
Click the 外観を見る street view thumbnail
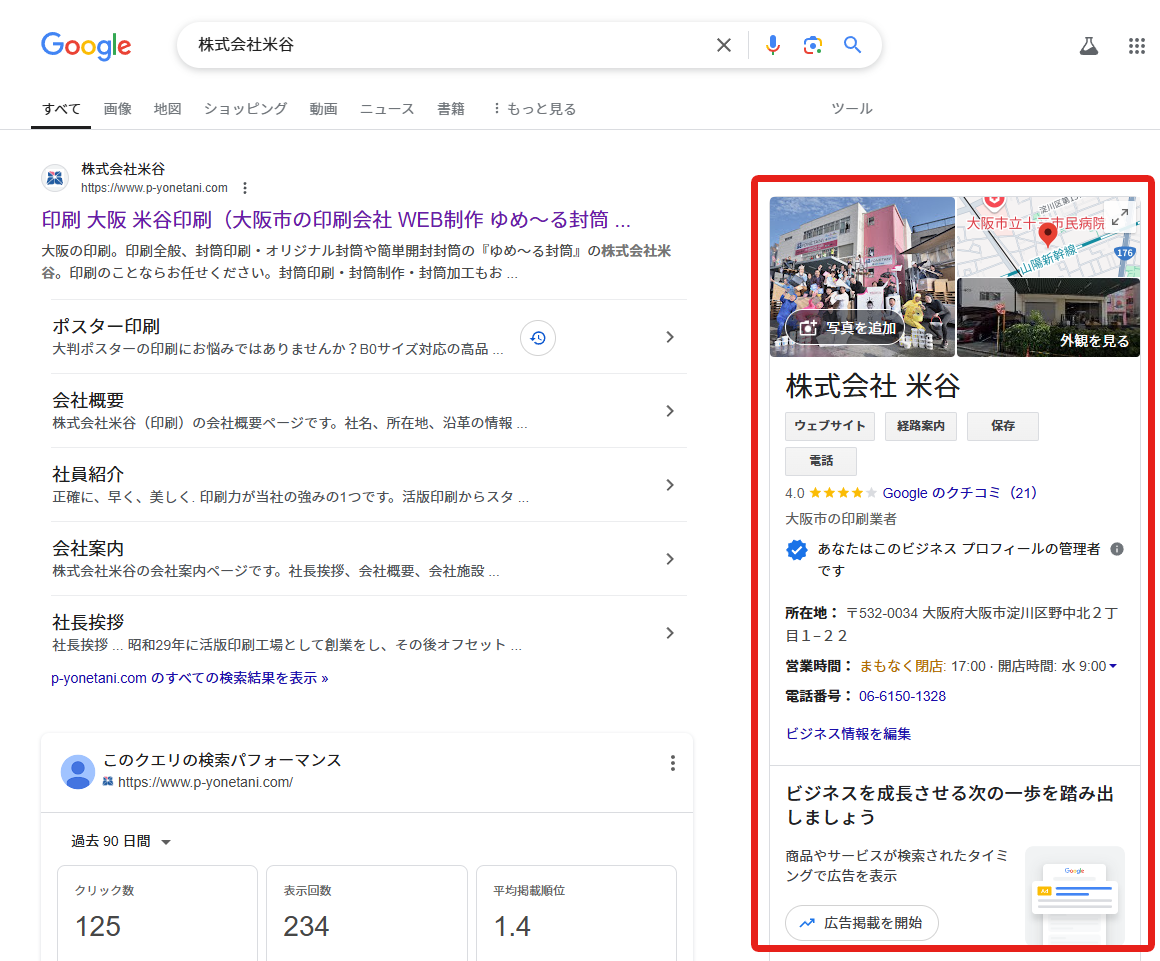pos(1048,318)
